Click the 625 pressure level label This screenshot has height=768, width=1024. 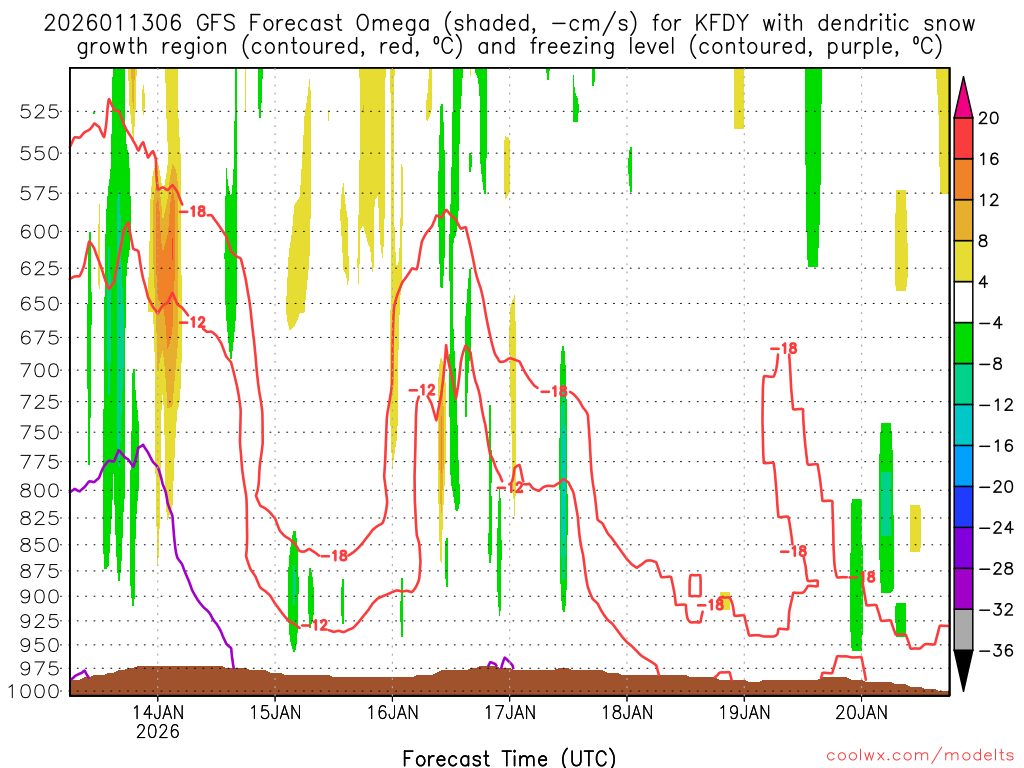tap(40, 268)
